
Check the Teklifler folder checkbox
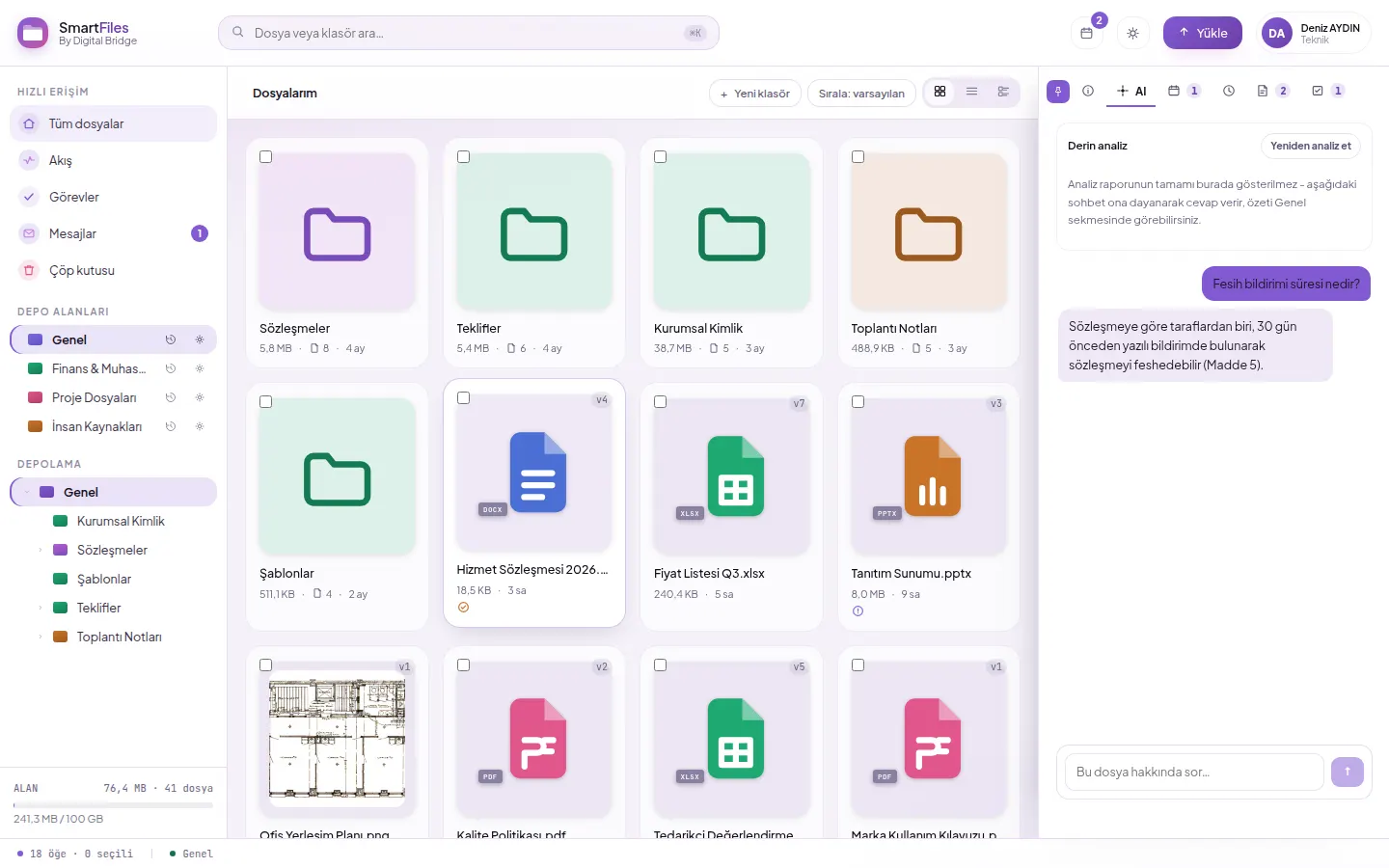coord(463,157)
